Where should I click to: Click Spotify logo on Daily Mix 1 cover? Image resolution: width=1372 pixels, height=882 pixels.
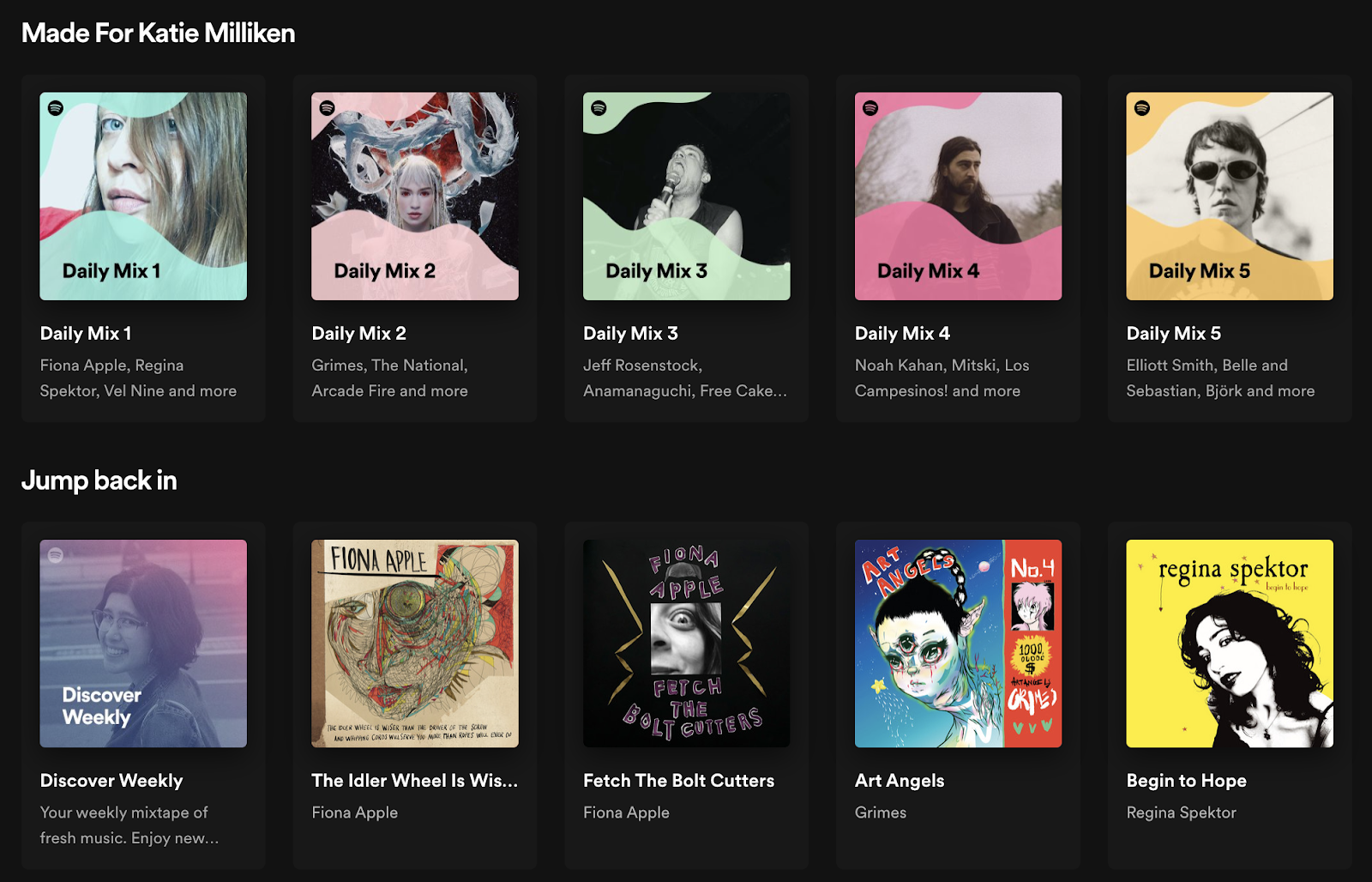pos(56,108)
